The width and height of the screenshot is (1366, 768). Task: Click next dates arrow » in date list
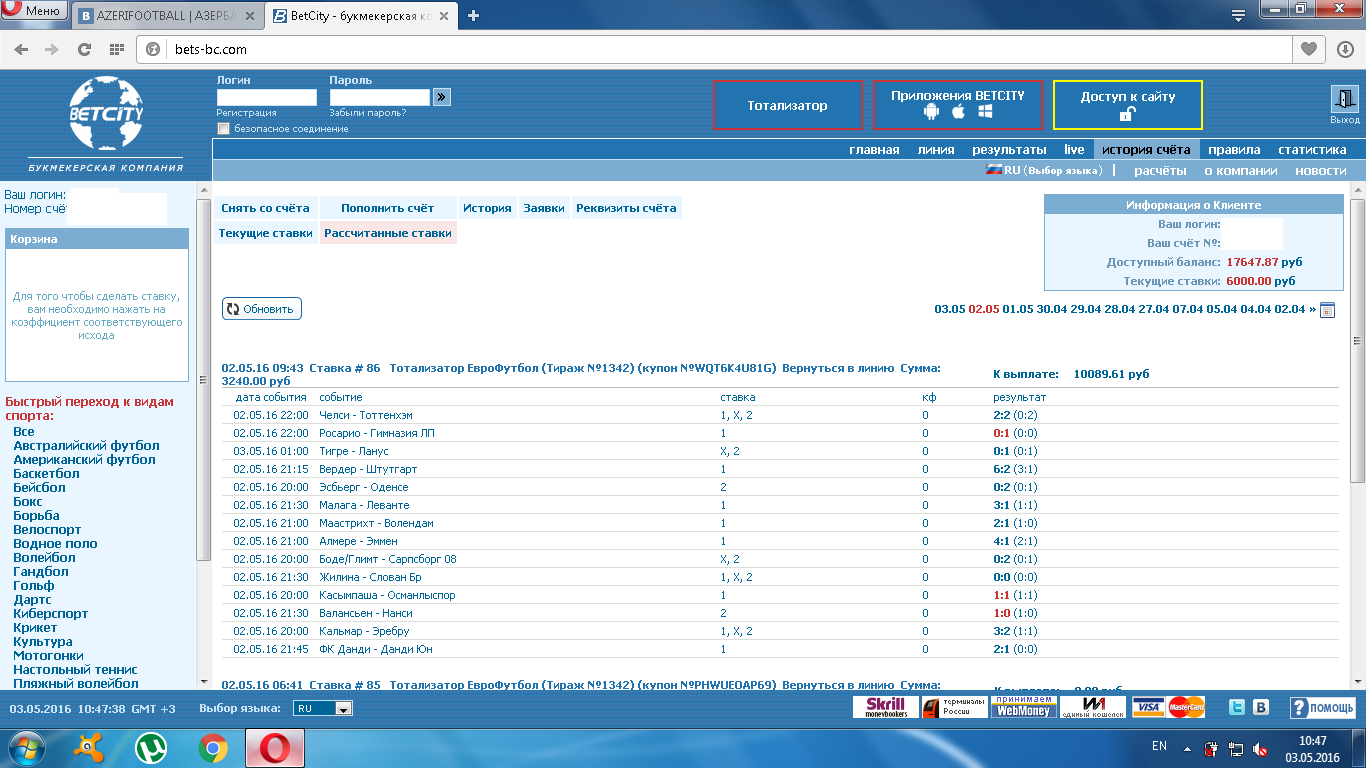[1312, 309]
